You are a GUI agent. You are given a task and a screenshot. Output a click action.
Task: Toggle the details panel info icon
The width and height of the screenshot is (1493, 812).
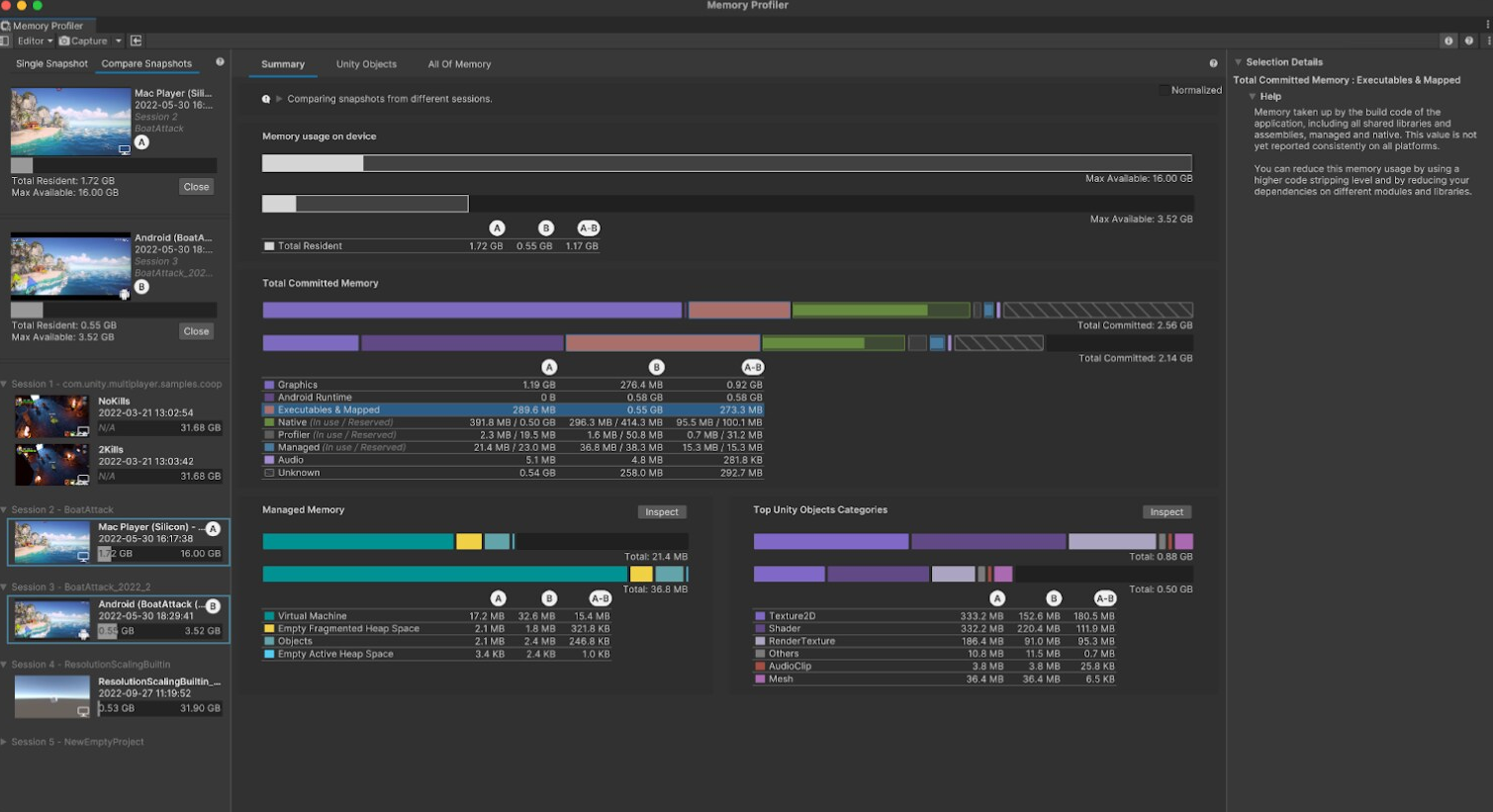1448,41
